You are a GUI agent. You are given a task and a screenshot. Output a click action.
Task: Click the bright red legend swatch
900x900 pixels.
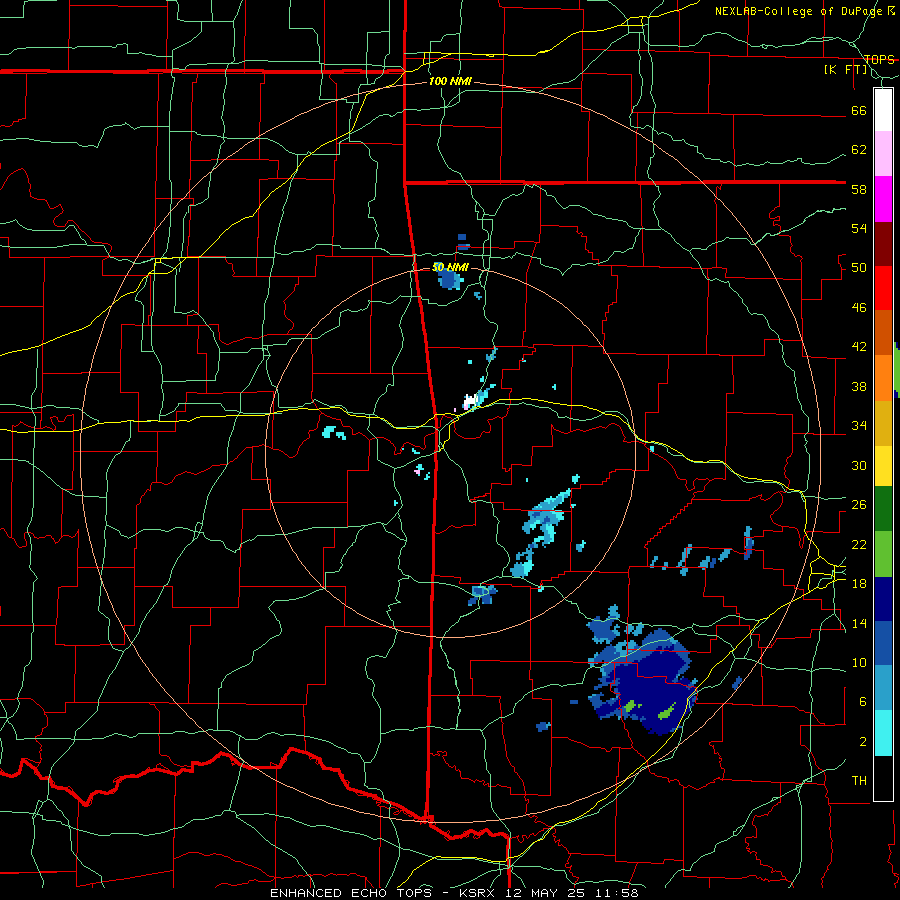click(883, 288)
